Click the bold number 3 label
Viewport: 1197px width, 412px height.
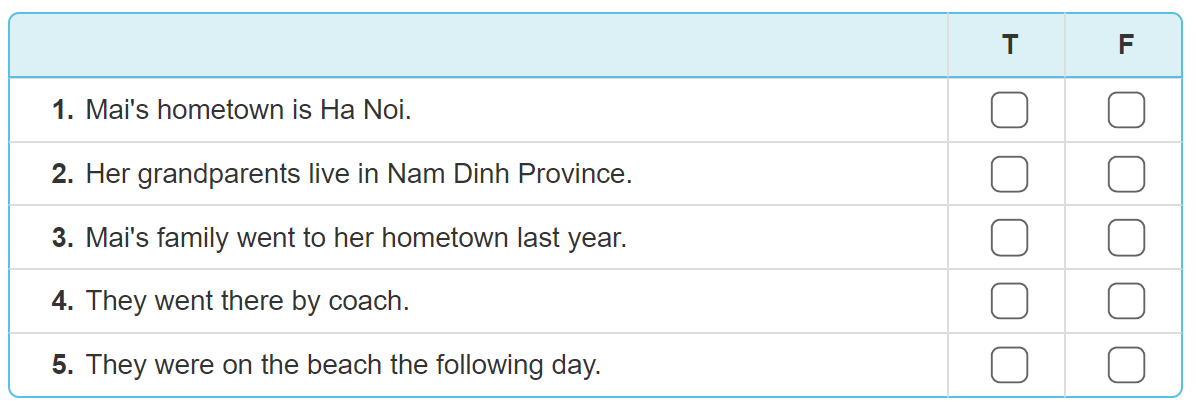tap(62, 238)
